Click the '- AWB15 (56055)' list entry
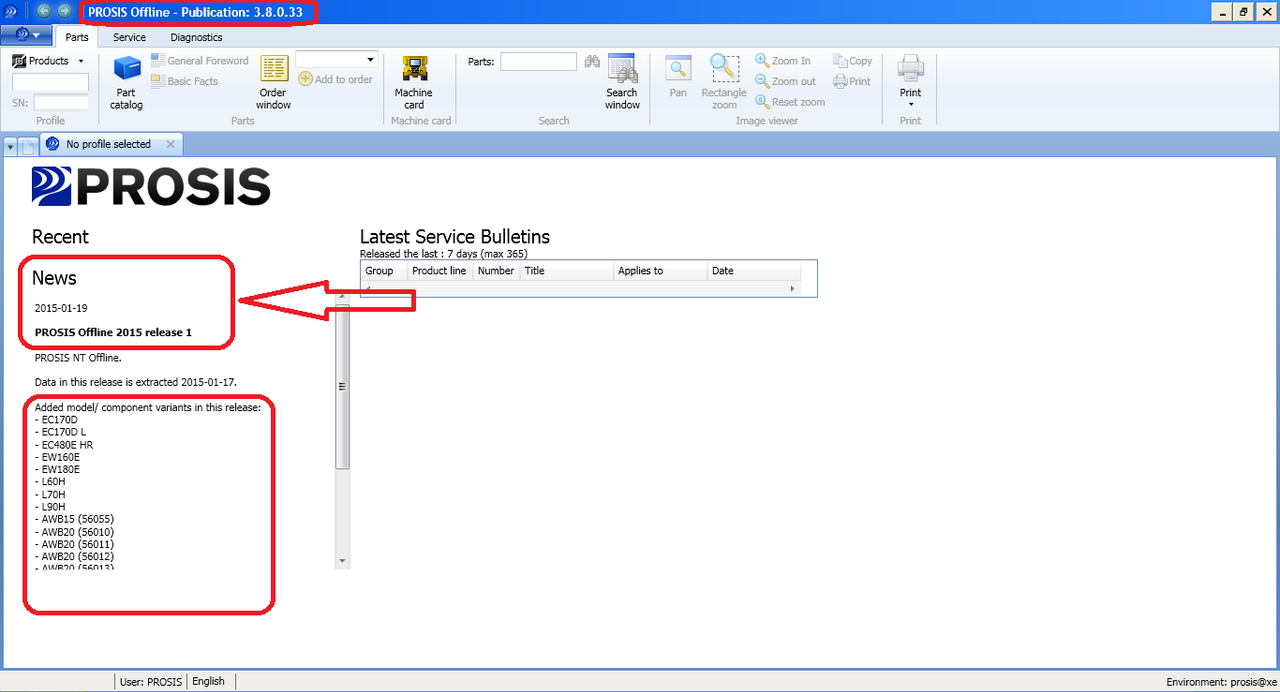Image resolution: width=1280 pixels, height=692 pixels. (74, 520)
